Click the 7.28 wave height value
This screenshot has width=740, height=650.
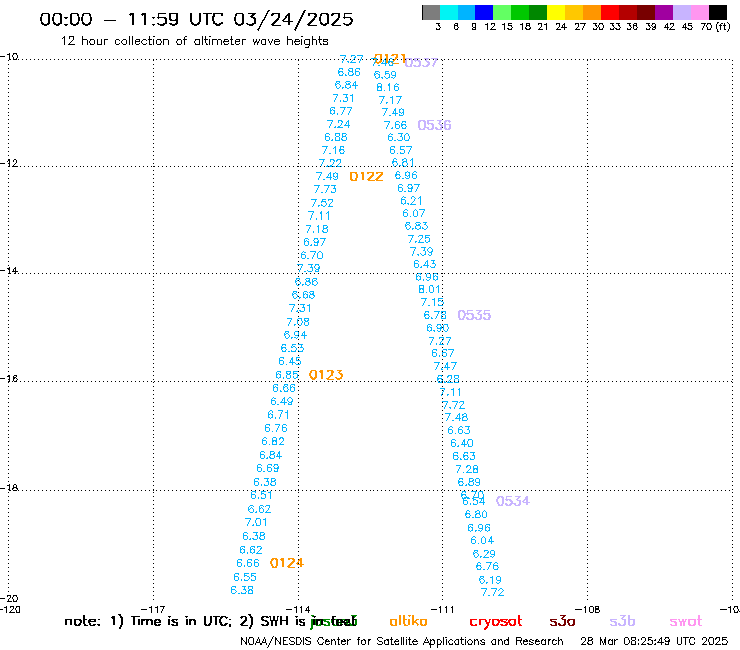click(x=467, y=469)
